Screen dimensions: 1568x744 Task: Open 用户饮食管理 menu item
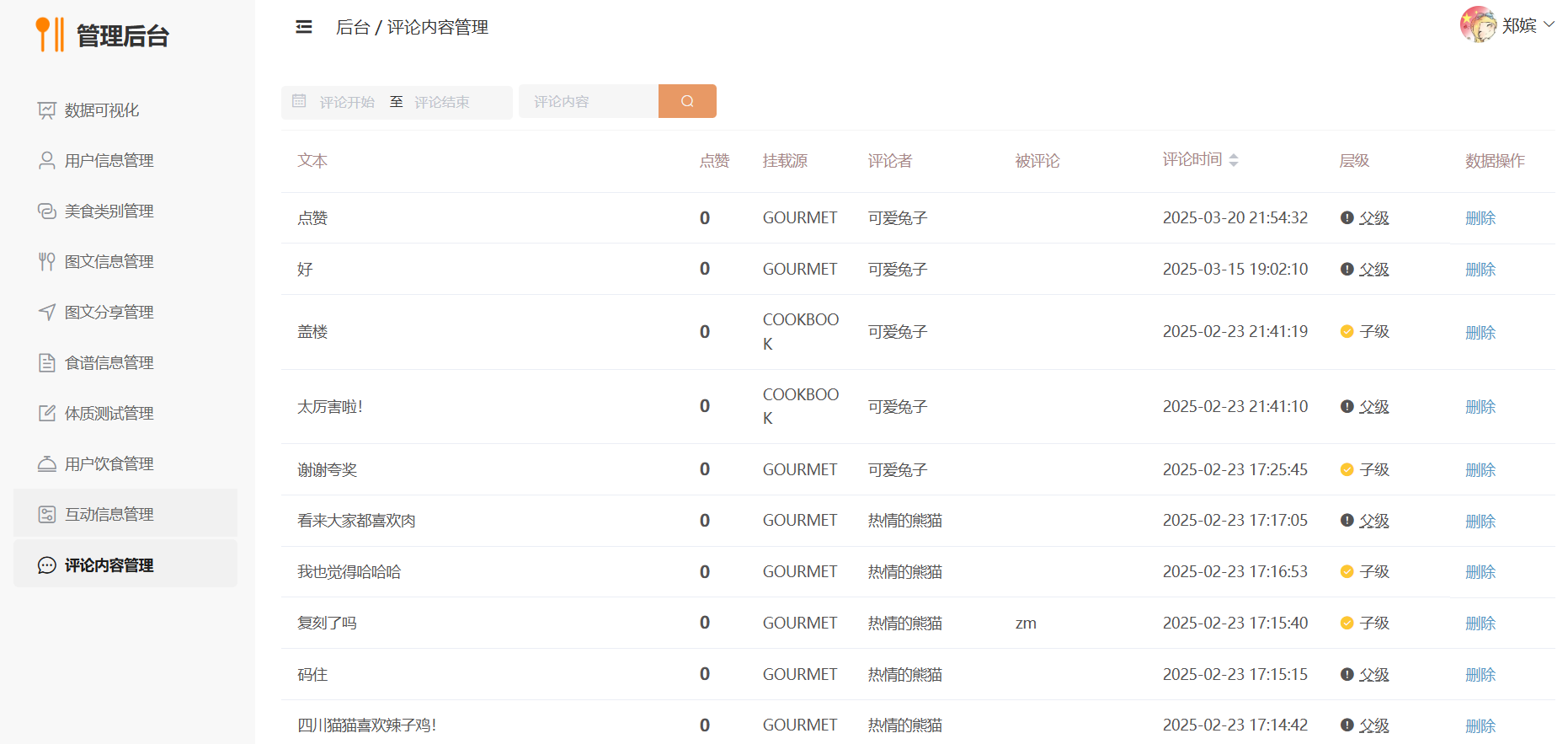pos(125,464)
